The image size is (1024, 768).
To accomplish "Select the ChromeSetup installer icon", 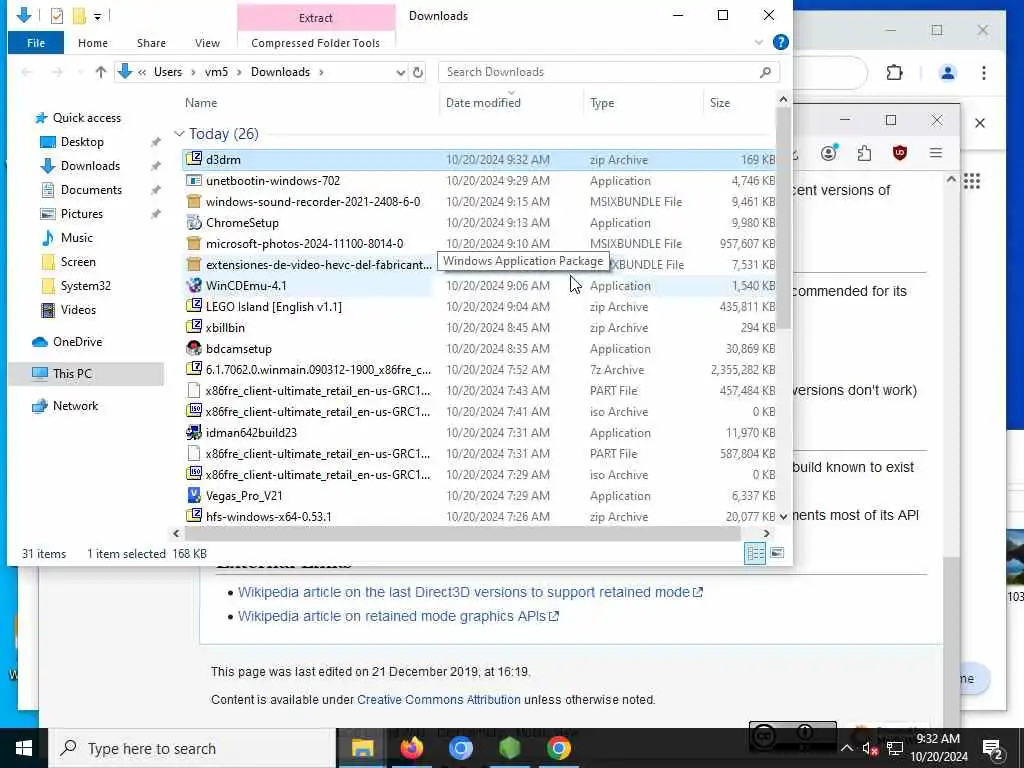I will point(193,222).
